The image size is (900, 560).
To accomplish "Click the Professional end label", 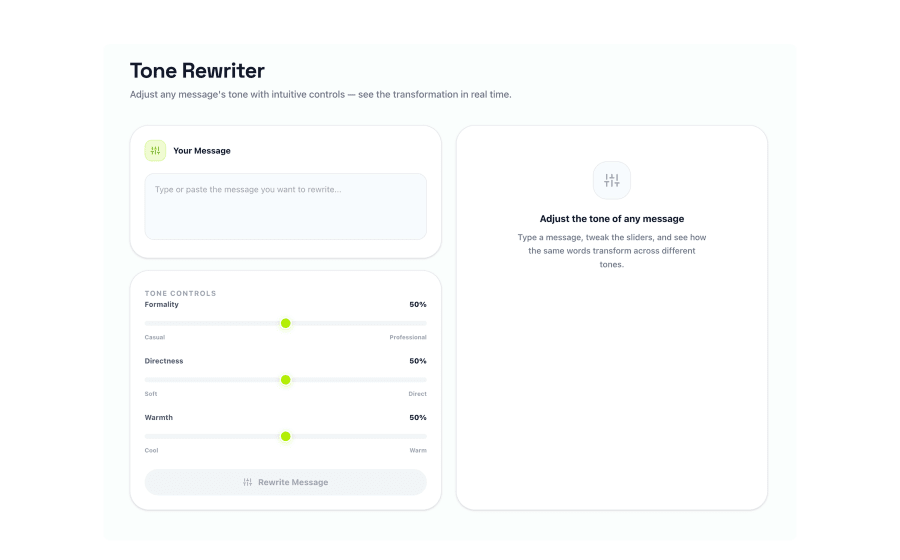I will tap(408, 337).
